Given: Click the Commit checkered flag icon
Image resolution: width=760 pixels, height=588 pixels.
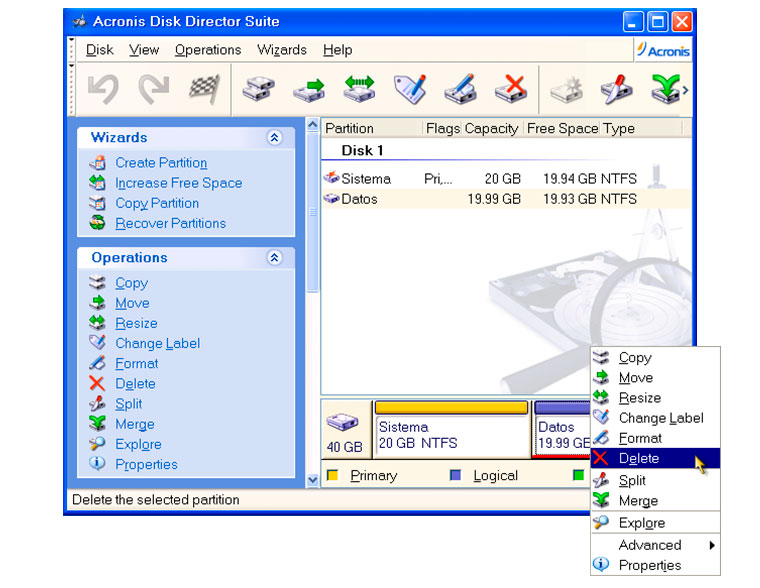Looking at the screenshot, I should point(205,89).
